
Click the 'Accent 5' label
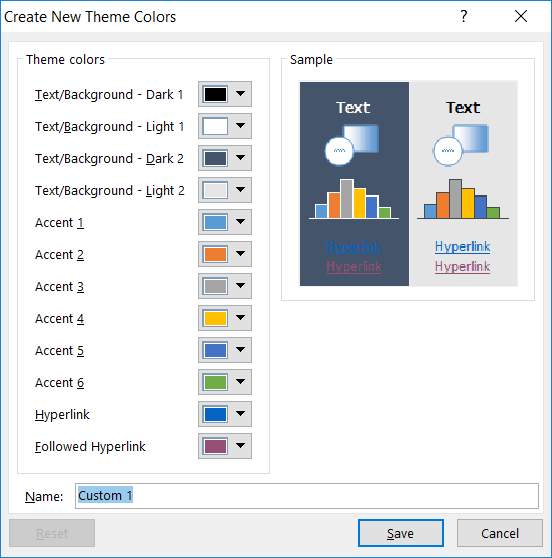59,351
